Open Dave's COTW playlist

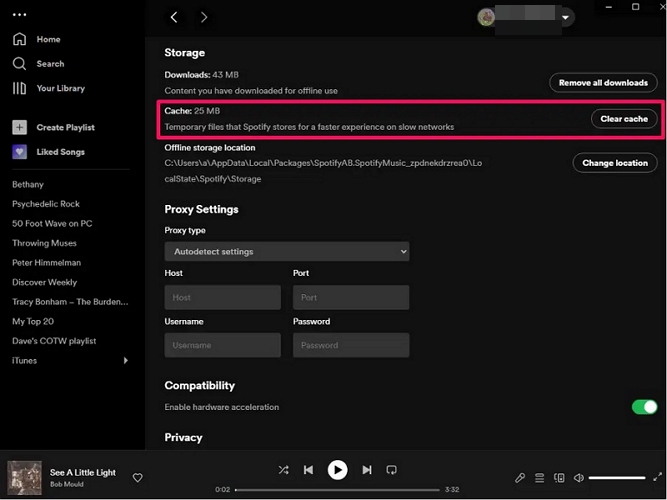(x=54, y=341)
